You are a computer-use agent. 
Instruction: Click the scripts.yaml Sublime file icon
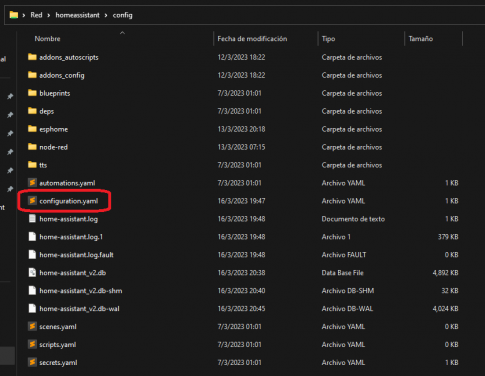pos(32,344)
